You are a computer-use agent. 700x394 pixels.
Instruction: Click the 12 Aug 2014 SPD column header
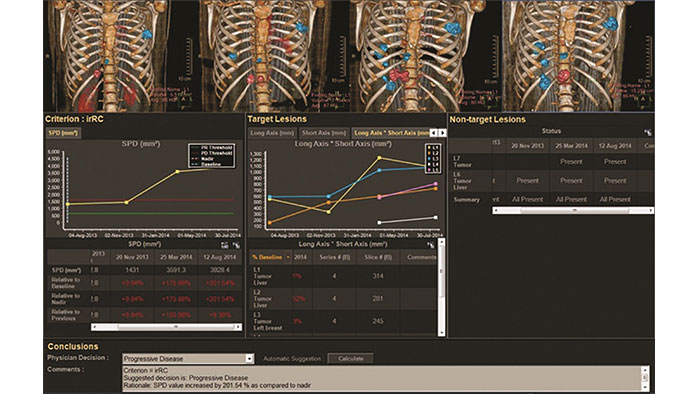pos(220,257)
